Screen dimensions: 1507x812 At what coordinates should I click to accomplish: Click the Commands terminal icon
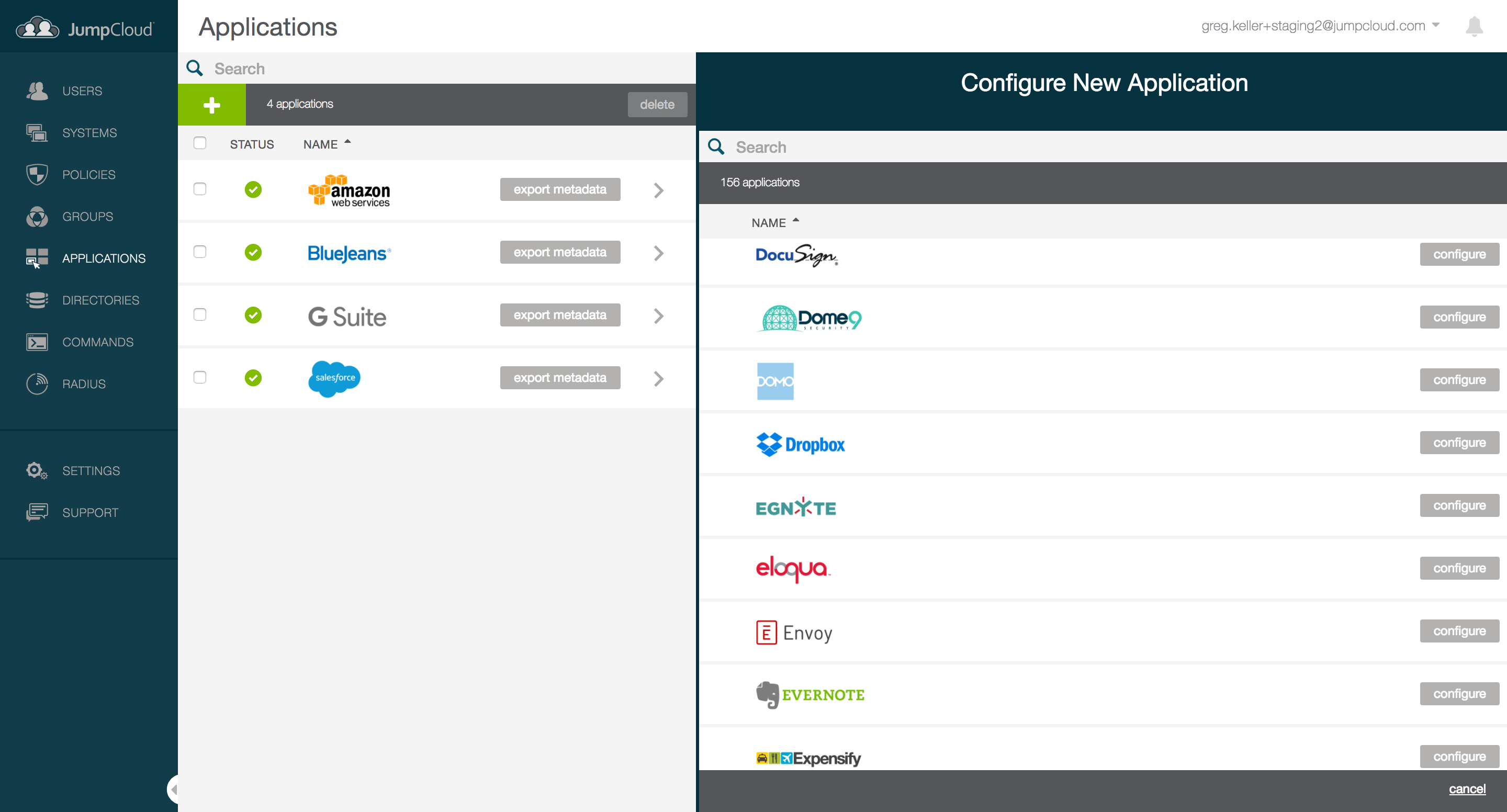coord(37,342)
